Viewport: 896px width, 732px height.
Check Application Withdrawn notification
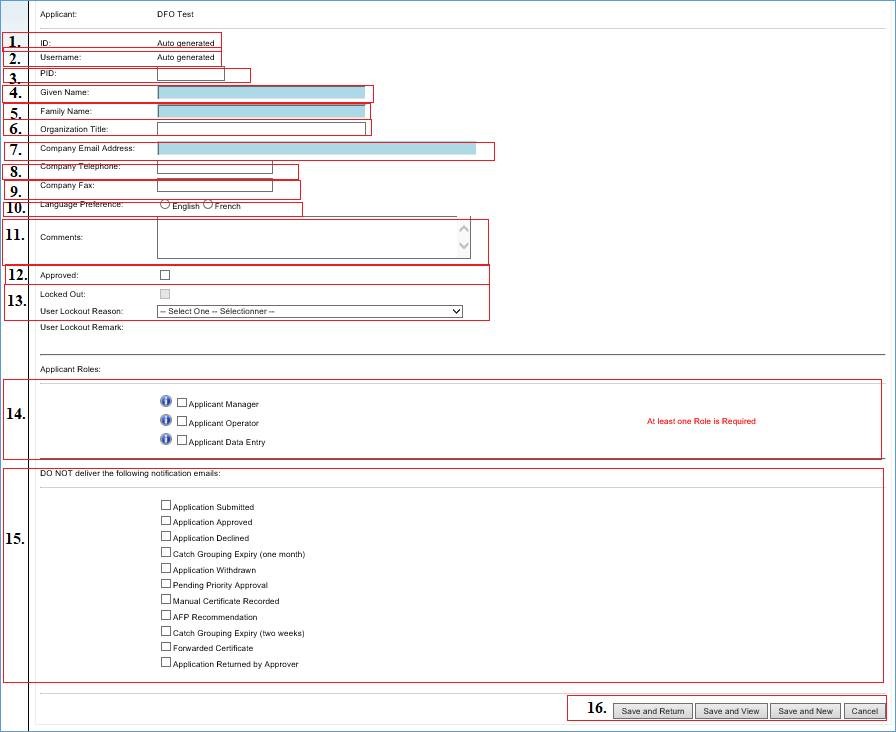point(166,569)
